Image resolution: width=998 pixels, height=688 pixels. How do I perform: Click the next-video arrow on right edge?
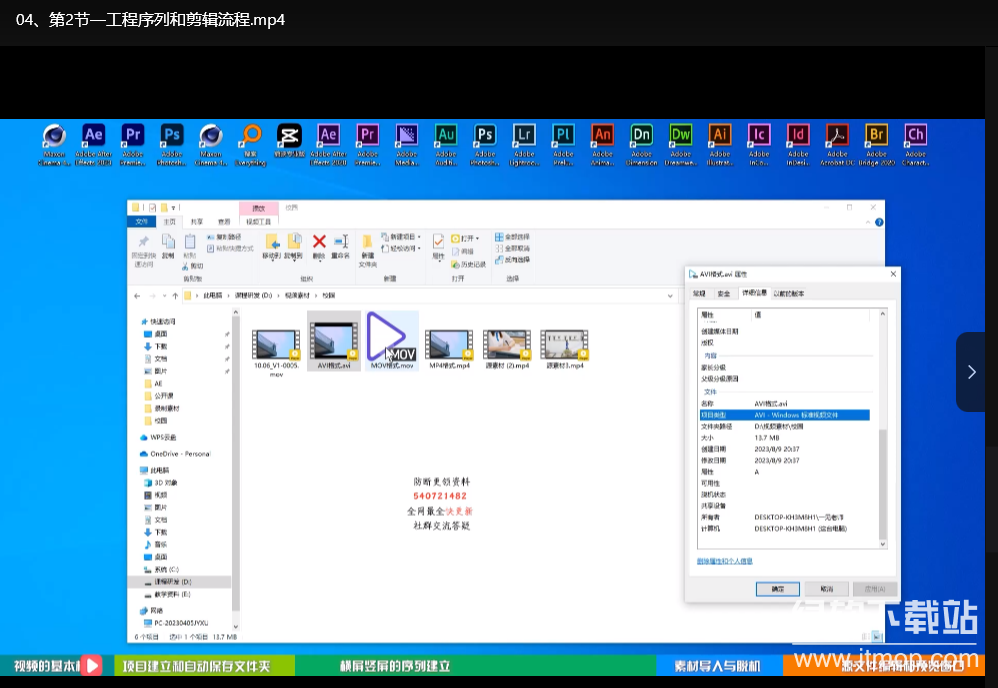coord(971,372)
